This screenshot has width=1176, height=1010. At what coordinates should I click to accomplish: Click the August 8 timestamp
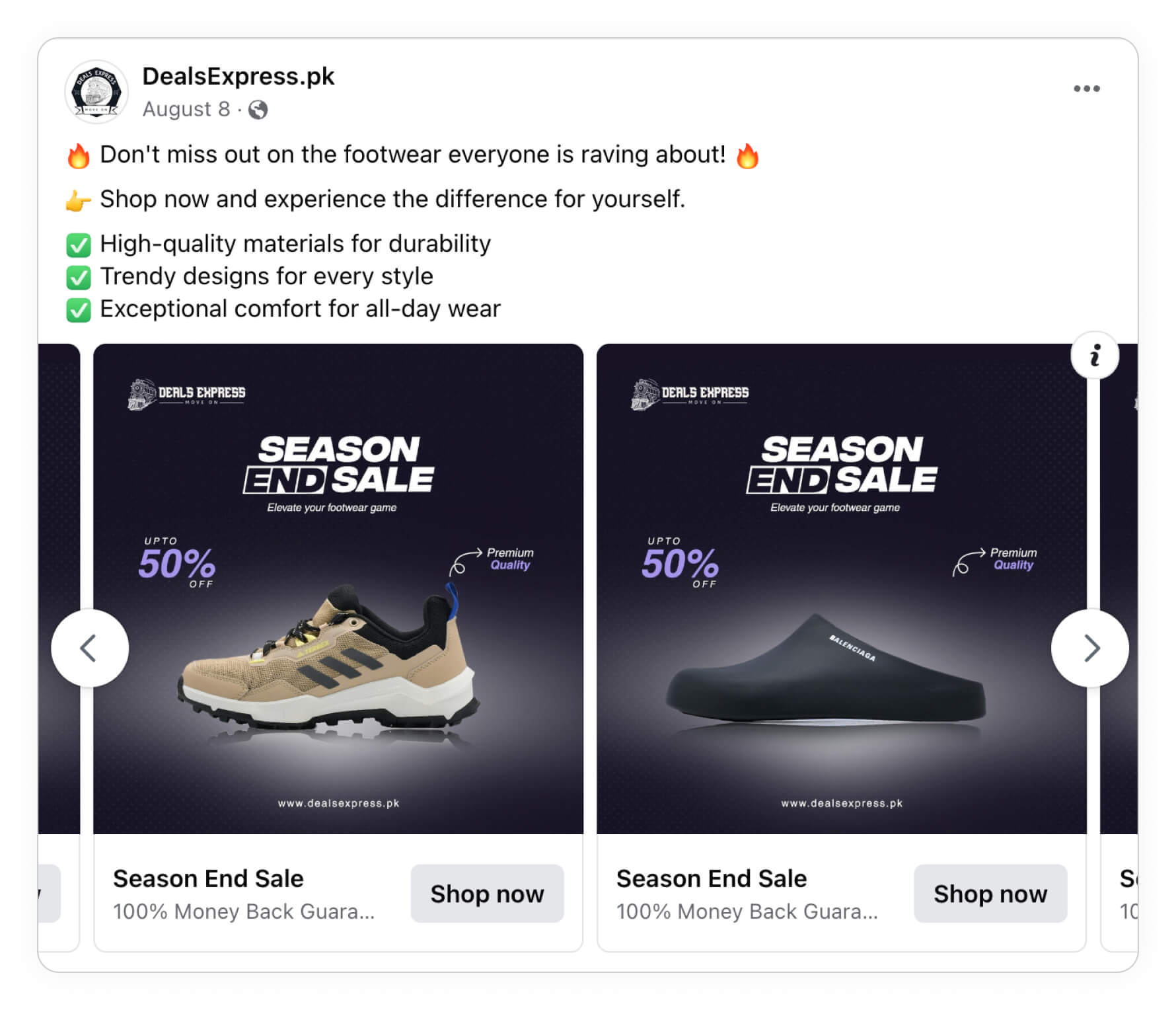coord(187,109)
